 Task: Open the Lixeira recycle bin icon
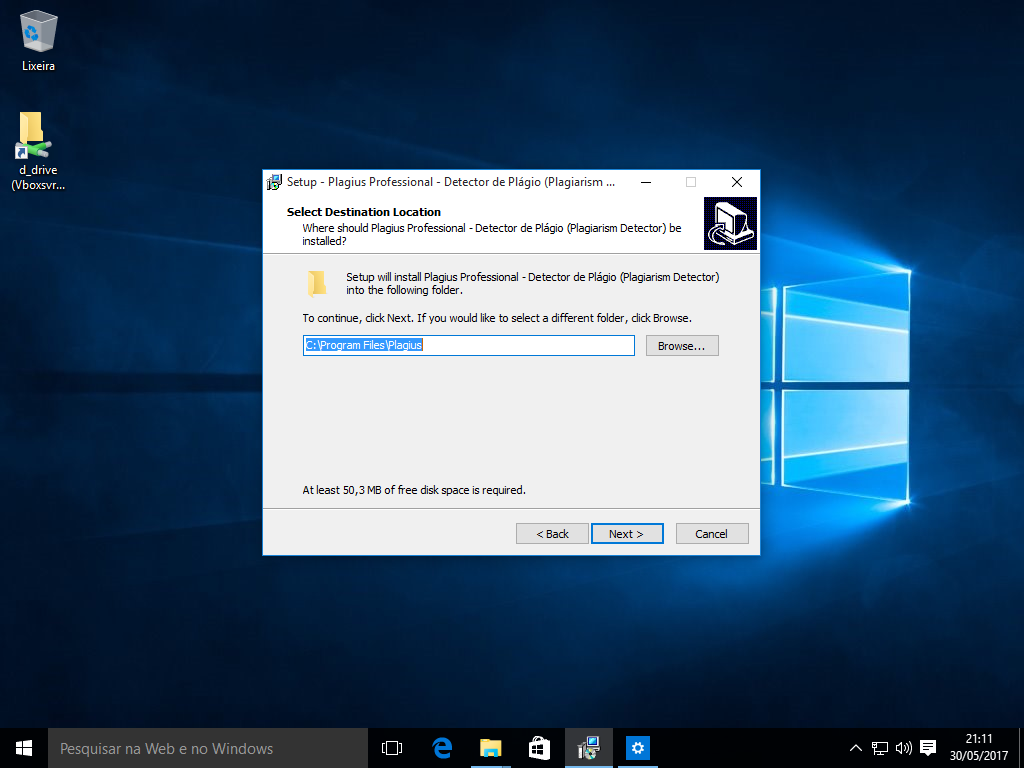click(x=37, y=33)
